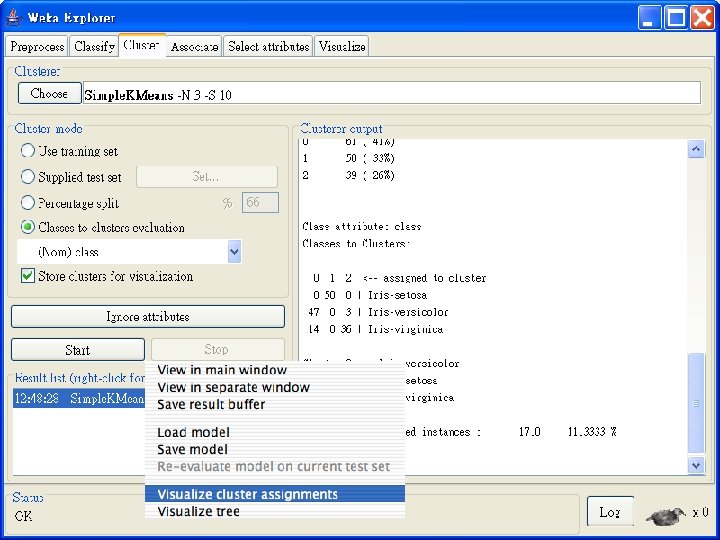Maximize the Weka Explorer window

point(676,17)
